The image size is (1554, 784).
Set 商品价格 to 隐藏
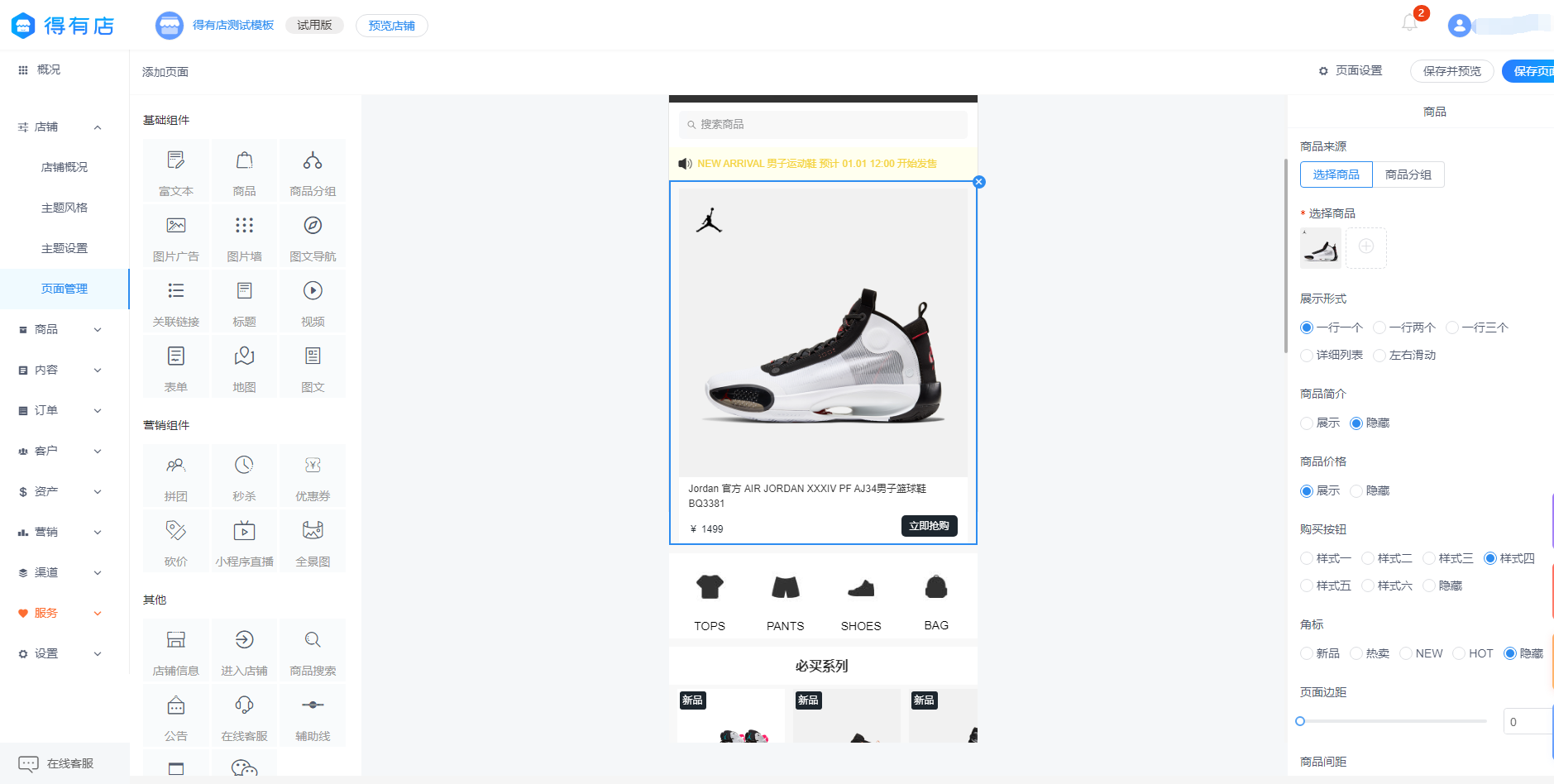pyautogui.click(x=1370, y=490)
